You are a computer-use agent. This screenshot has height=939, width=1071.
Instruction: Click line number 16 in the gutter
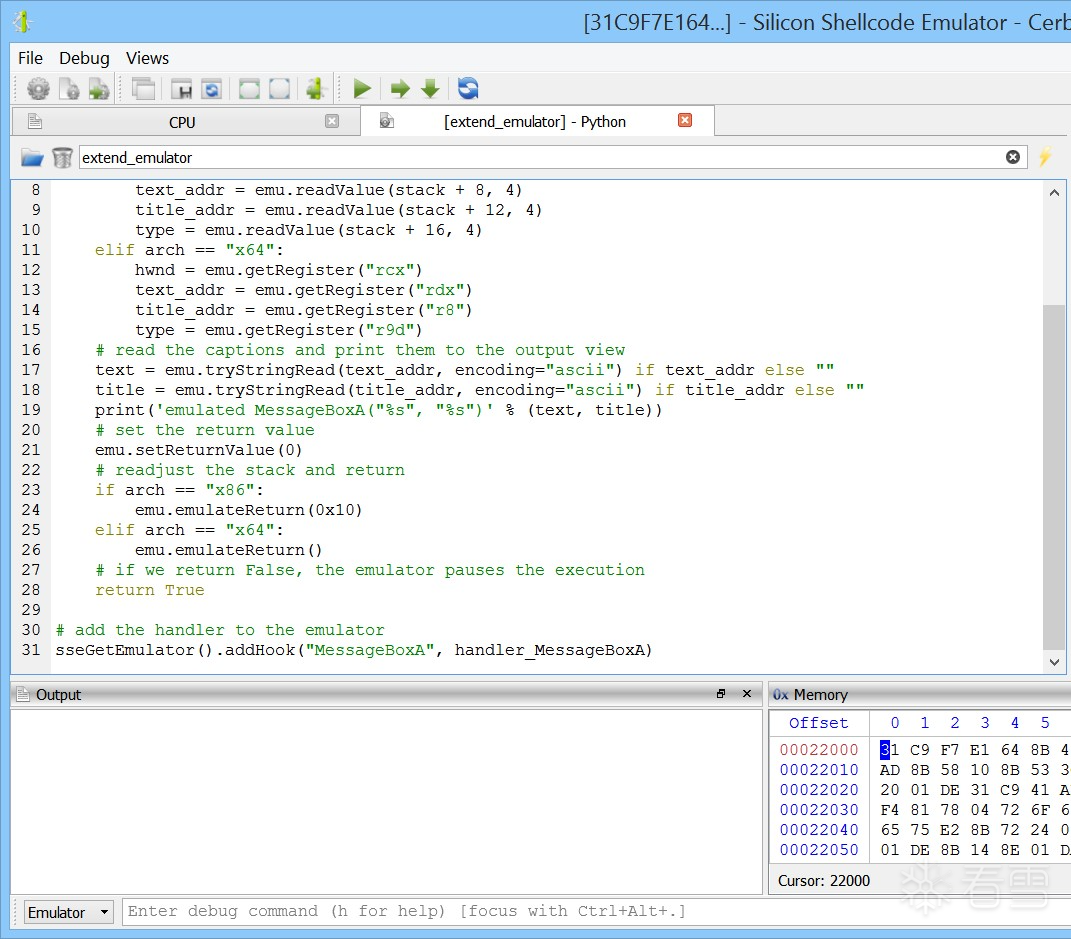point(31,350)
